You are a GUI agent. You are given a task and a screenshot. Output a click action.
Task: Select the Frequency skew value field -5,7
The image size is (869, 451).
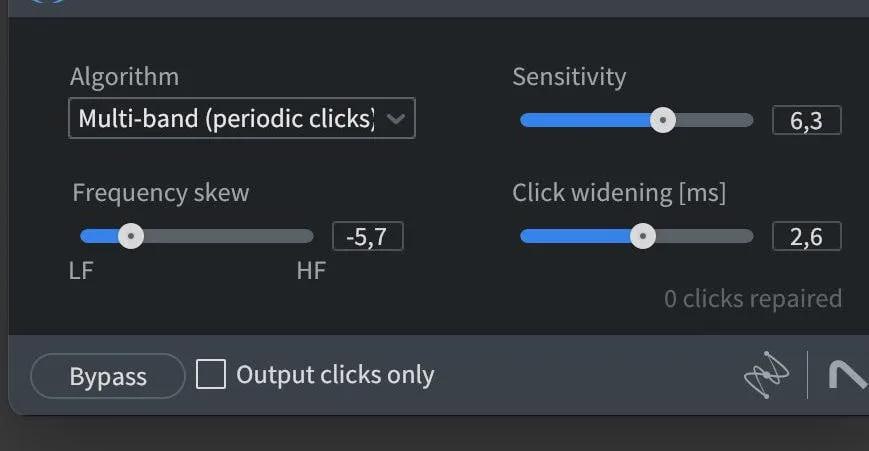(367, 236)
